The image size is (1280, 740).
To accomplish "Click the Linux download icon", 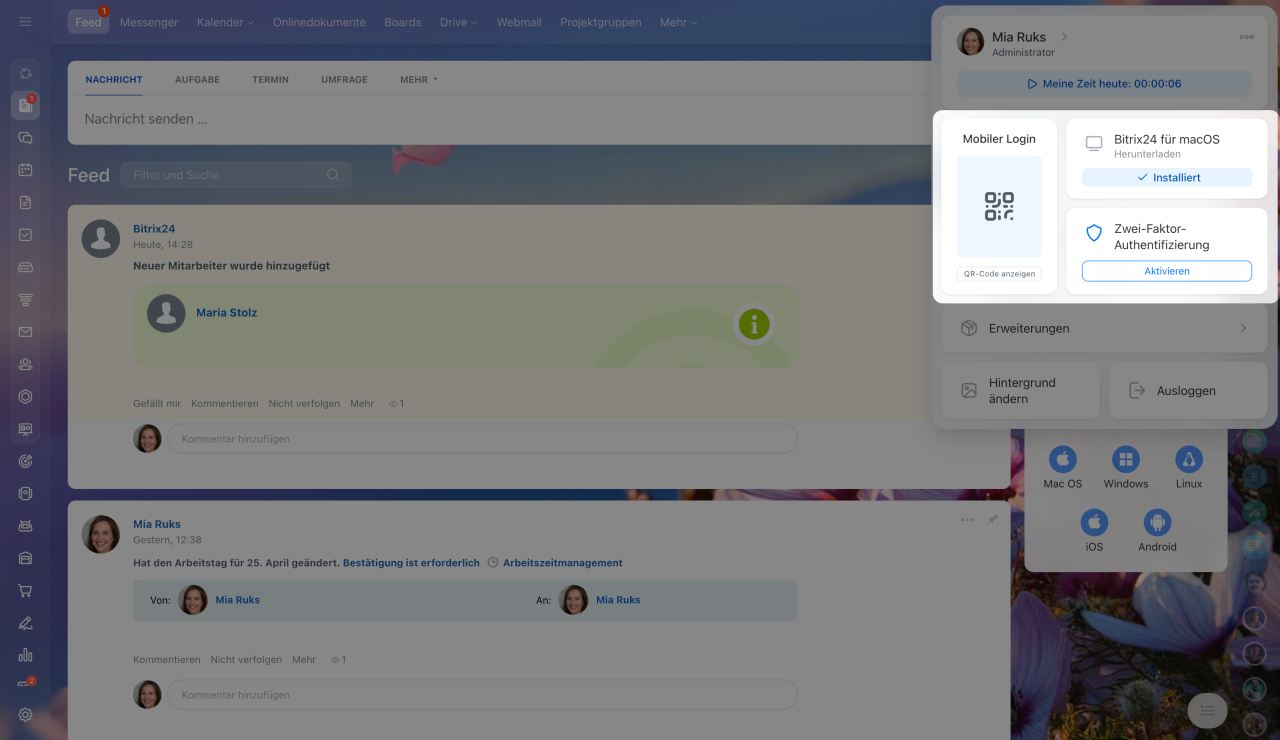I will [x=1189, y=459].
